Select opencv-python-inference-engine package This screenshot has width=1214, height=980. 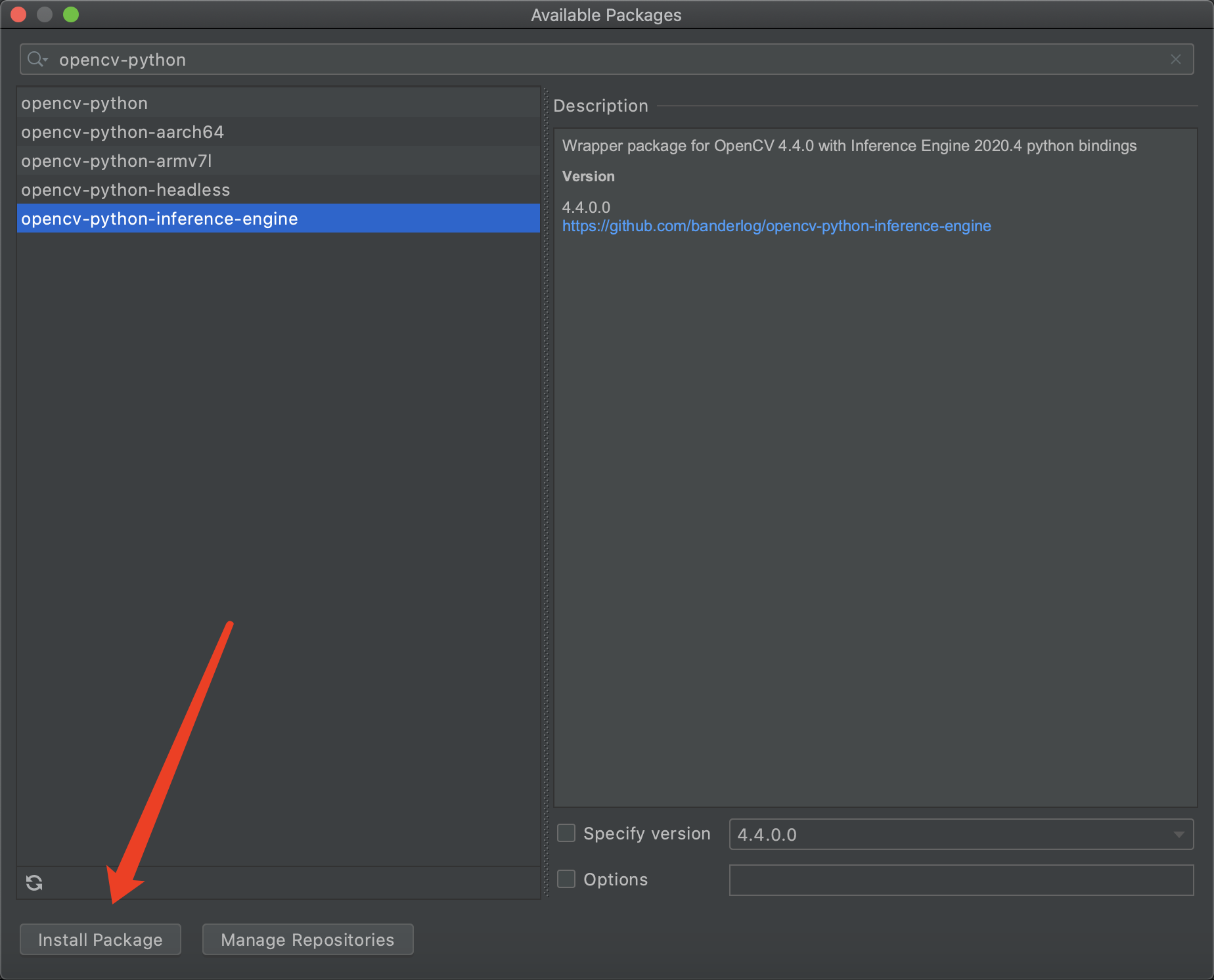click(279, 218)
